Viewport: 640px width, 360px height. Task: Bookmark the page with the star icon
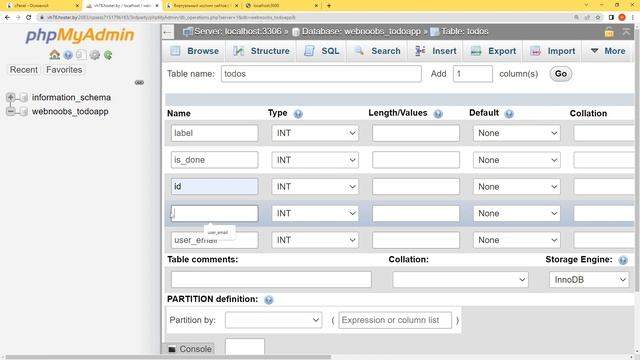pos(598,17)
